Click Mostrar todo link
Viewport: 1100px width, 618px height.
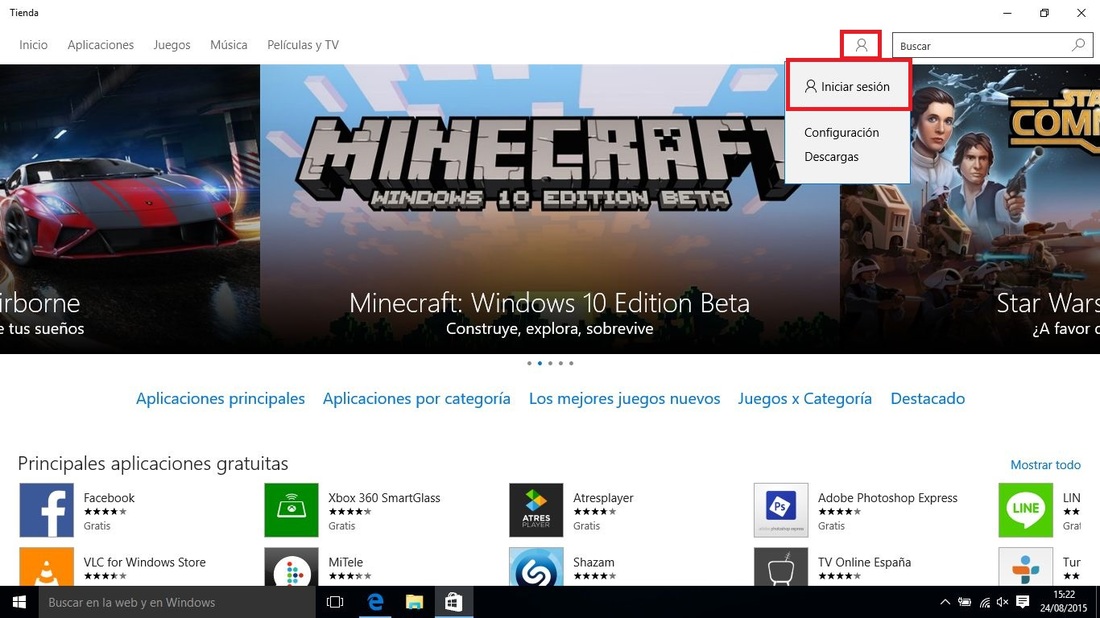coord(1045,465)
